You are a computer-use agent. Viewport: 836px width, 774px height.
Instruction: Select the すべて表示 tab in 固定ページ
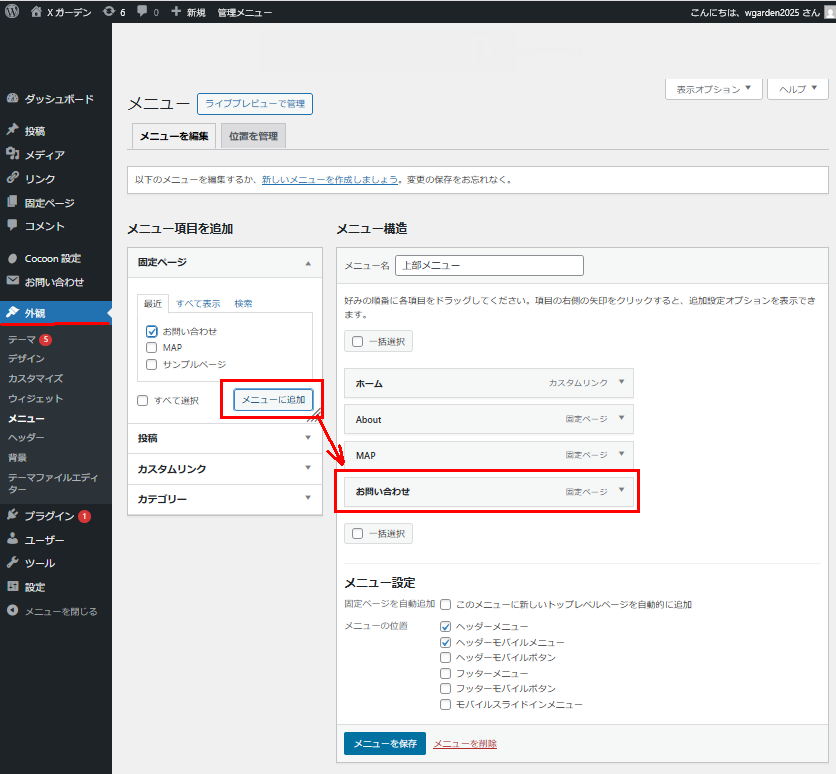pos(198,304)
